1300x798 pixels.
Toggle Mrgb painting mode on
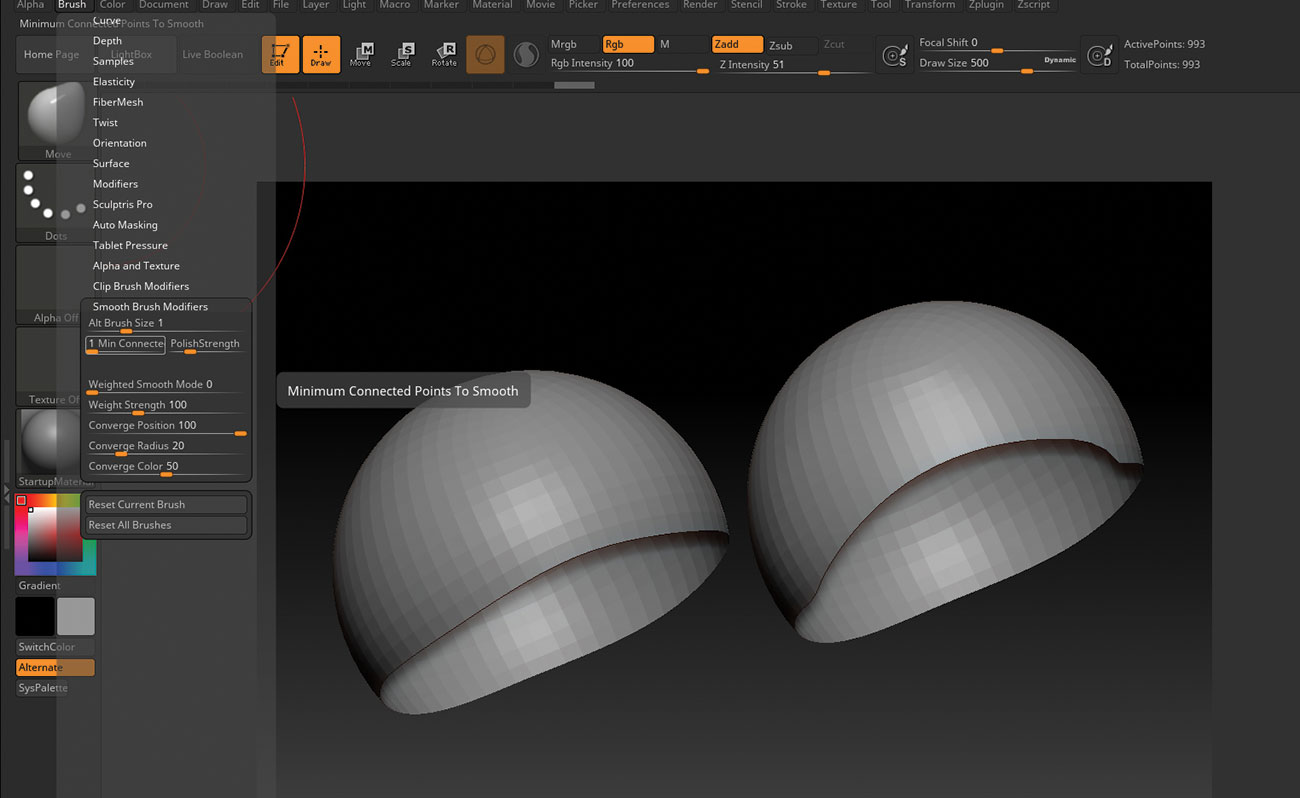pos(570,44)
